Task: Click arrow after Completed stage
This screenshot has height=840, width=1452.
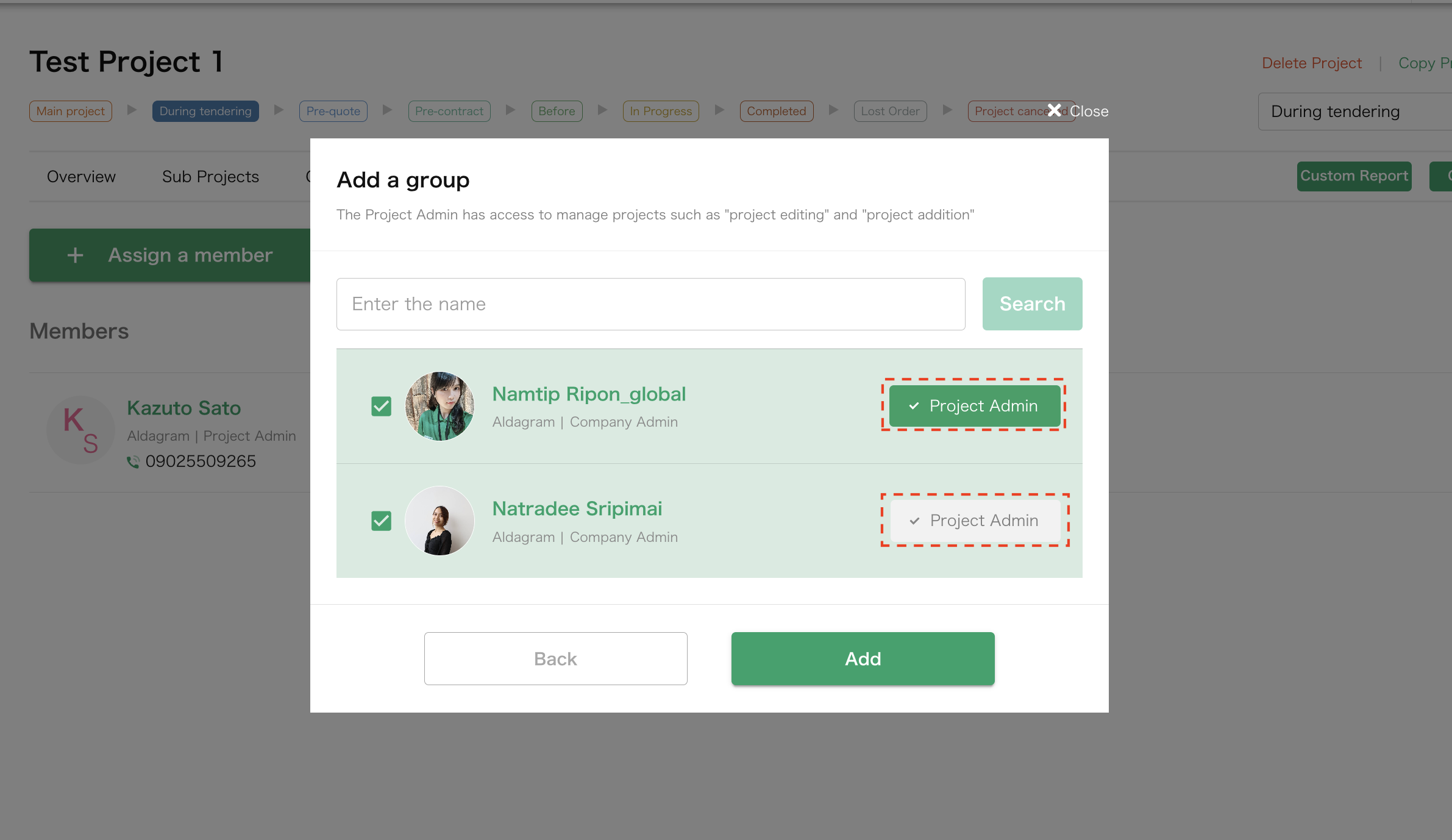Action: (833, 110)
